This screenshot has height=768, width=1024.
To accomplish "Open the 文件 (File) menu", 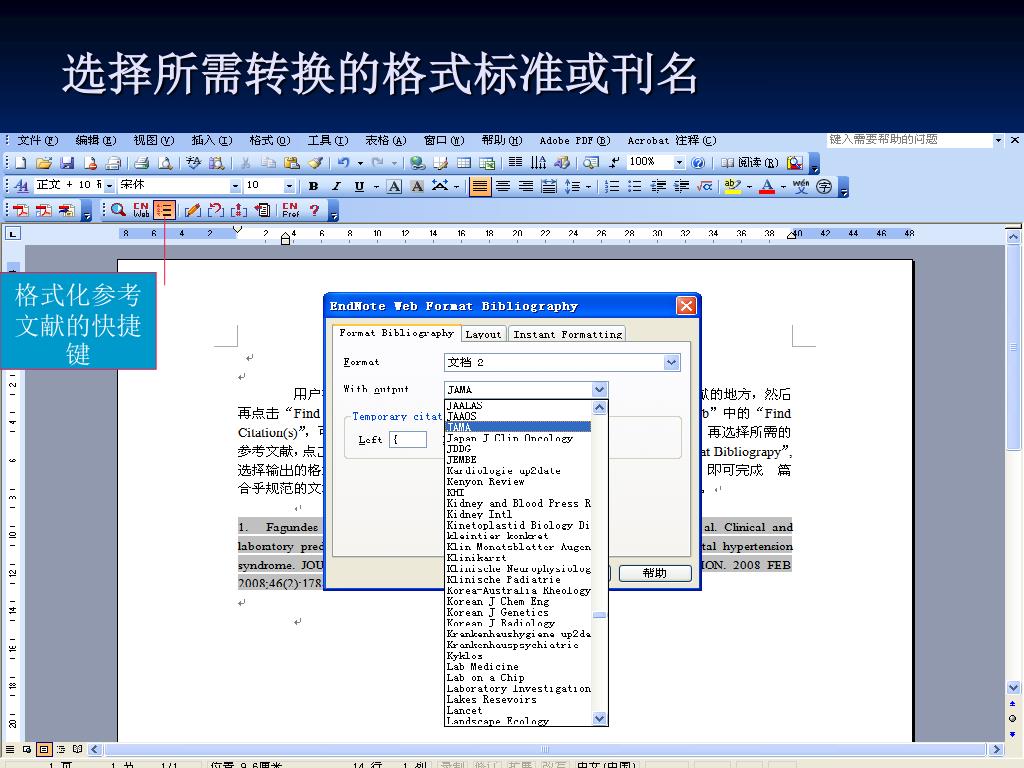I will pyautogui.click(x=37, y=140).
